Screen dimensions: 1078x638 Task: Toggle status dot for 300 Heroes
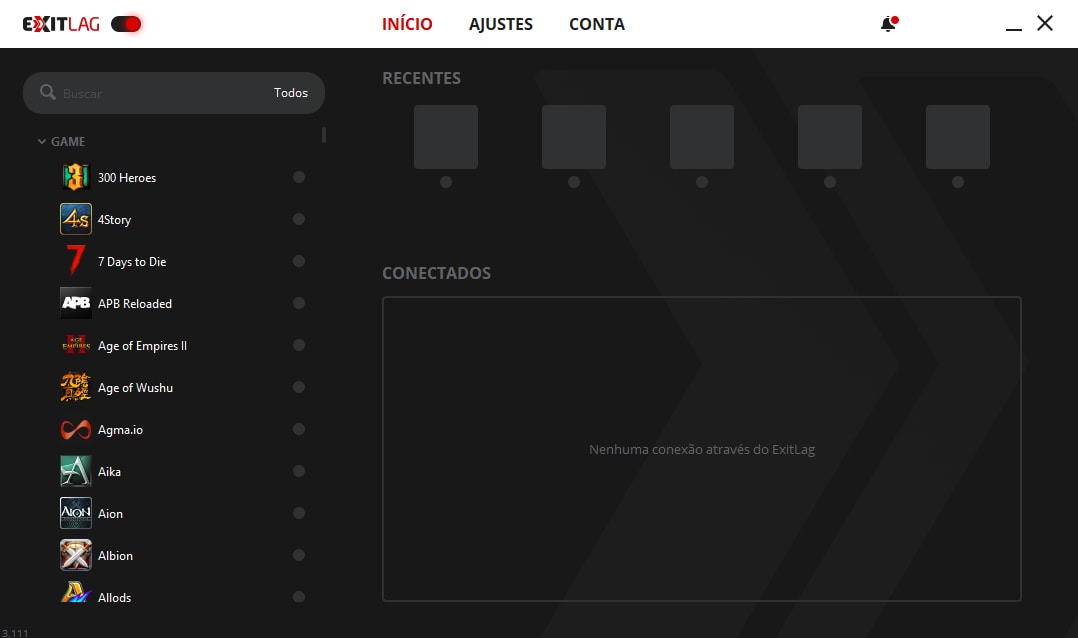point(298,177)
